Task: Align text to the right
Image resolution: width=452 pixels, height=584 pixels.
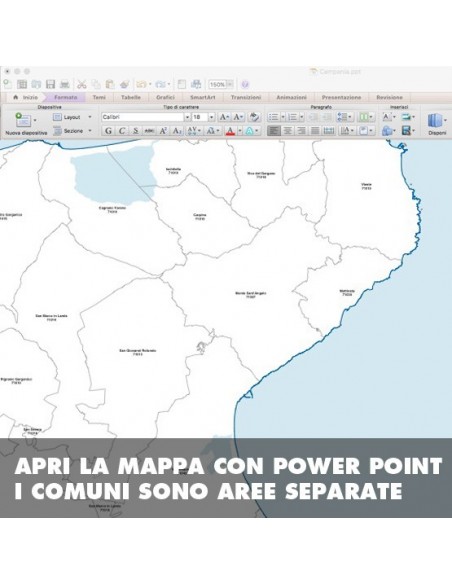Action: (301, 131)
